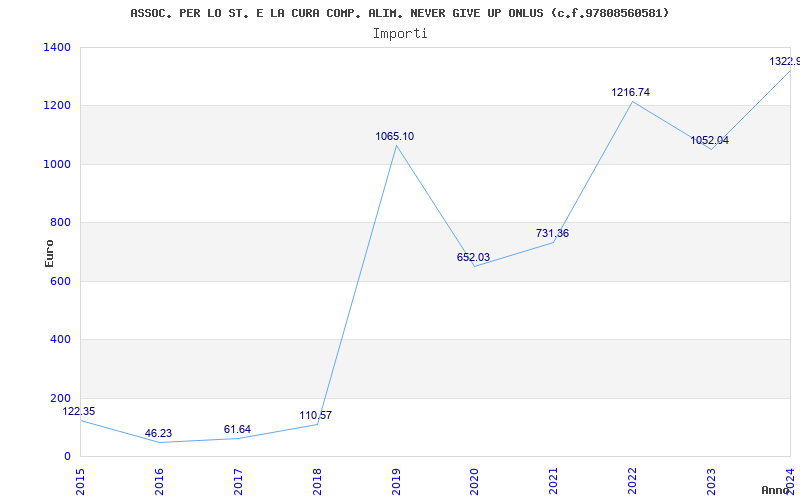800x500 pixels.
Task: Click x-axis year label 2016
Action: (159, 481)
